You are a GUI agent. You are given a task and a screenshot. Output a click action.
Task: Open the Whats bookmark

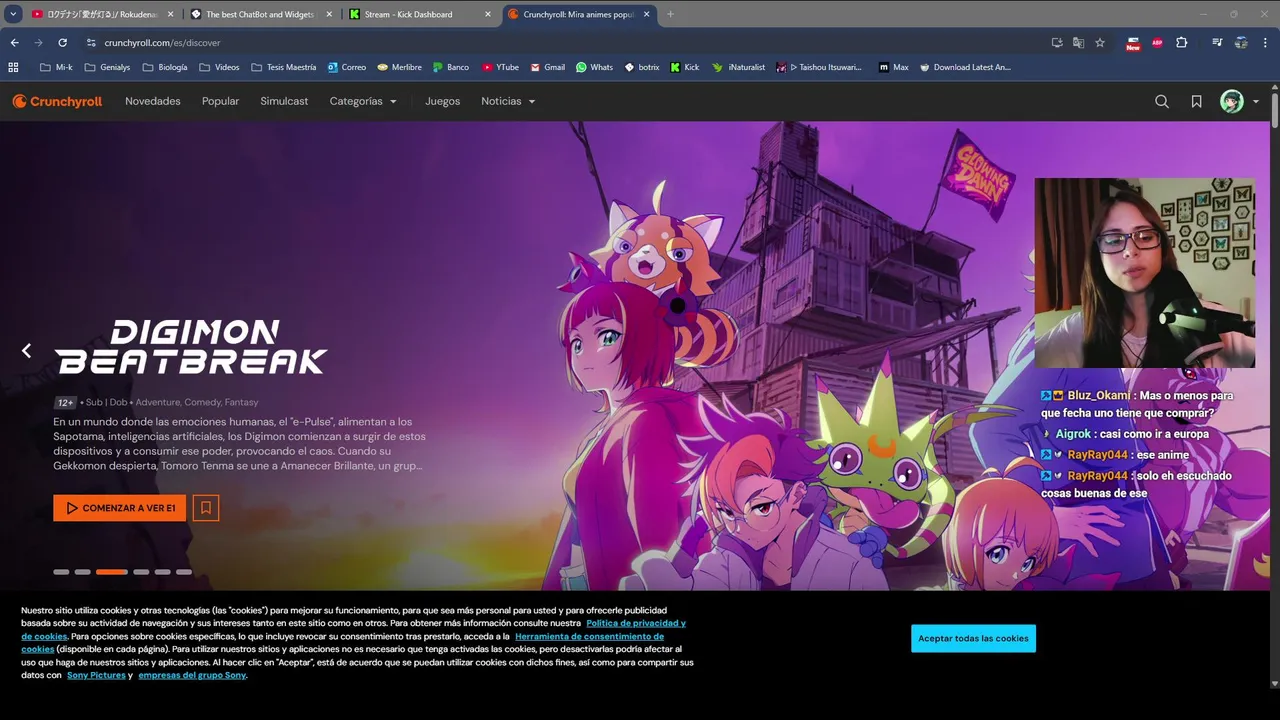click(594, 67)
